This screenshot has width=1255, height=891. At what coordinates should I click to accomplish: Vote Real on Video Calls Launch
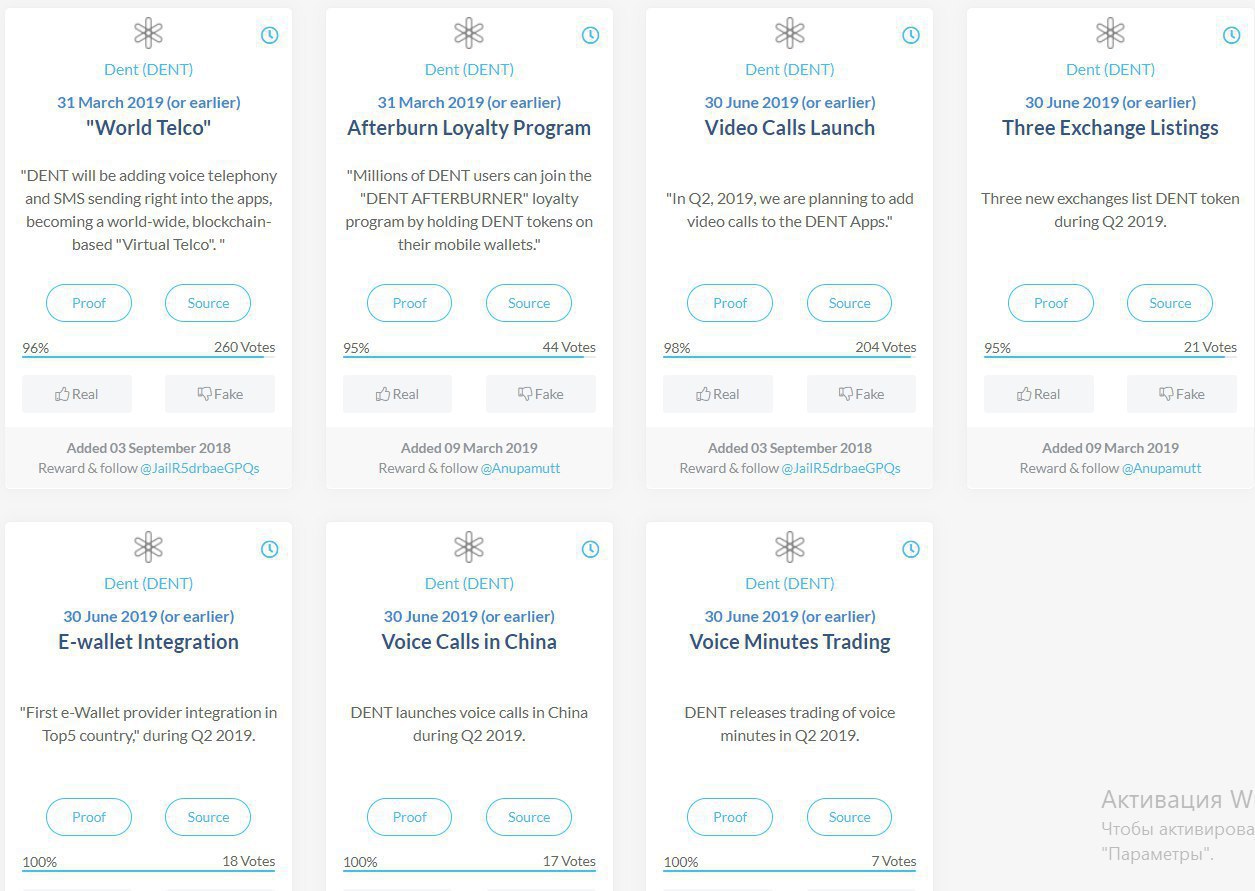pos(718,394)
